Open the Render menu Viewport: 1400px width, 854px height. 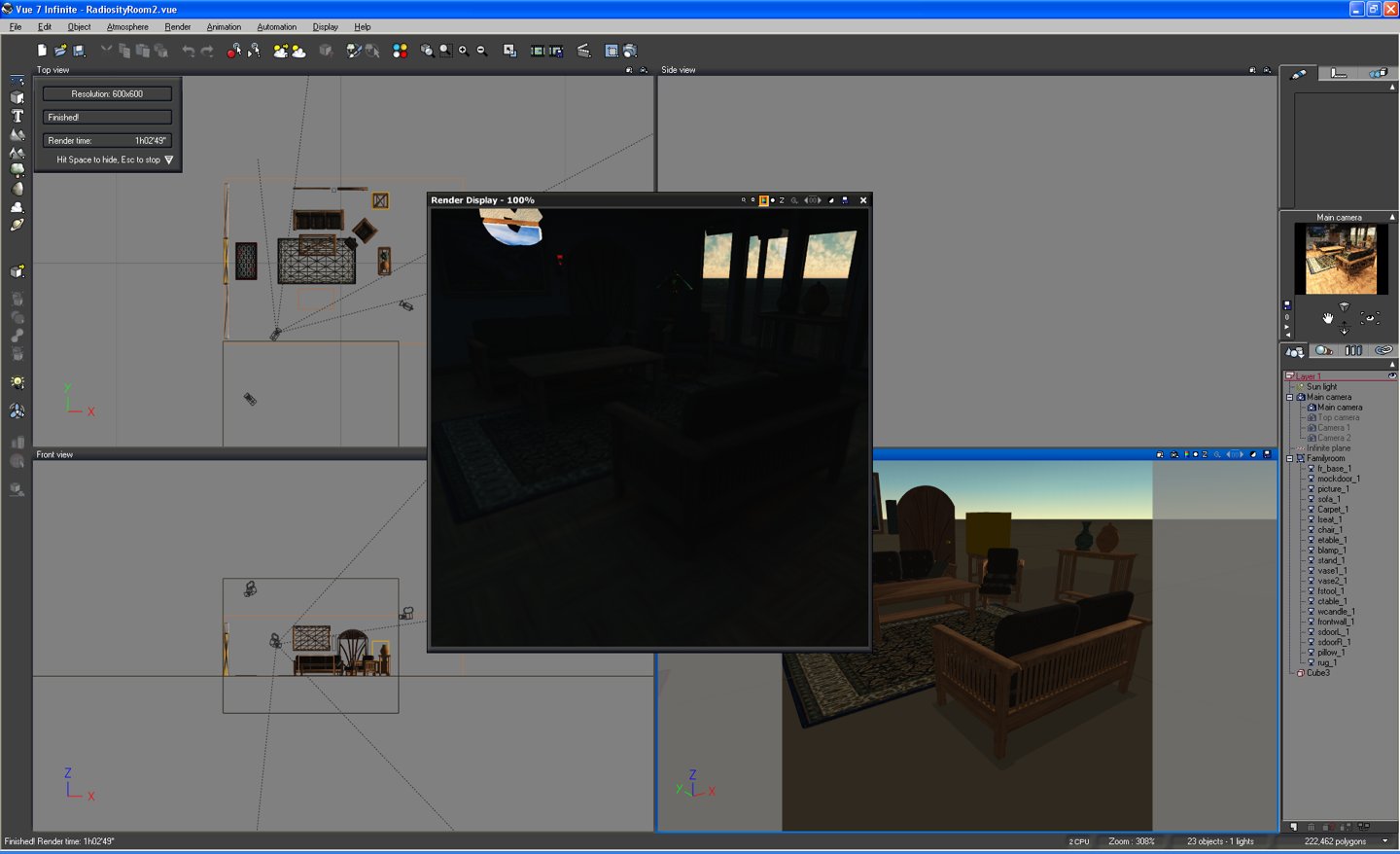point(177,27)
